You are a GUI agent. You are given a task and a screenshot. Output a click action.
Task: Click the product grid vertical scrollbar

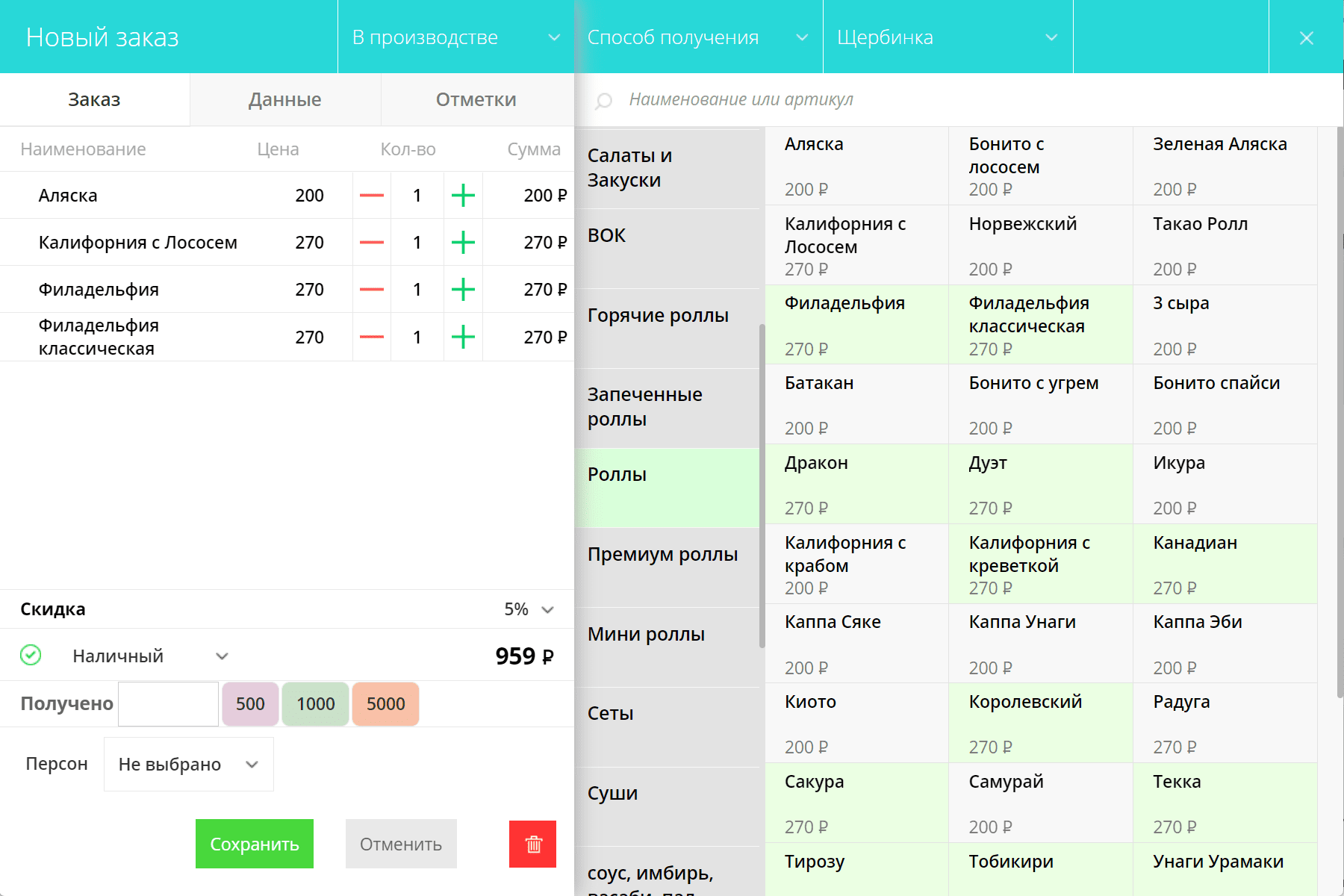(x=1340, y=412)
